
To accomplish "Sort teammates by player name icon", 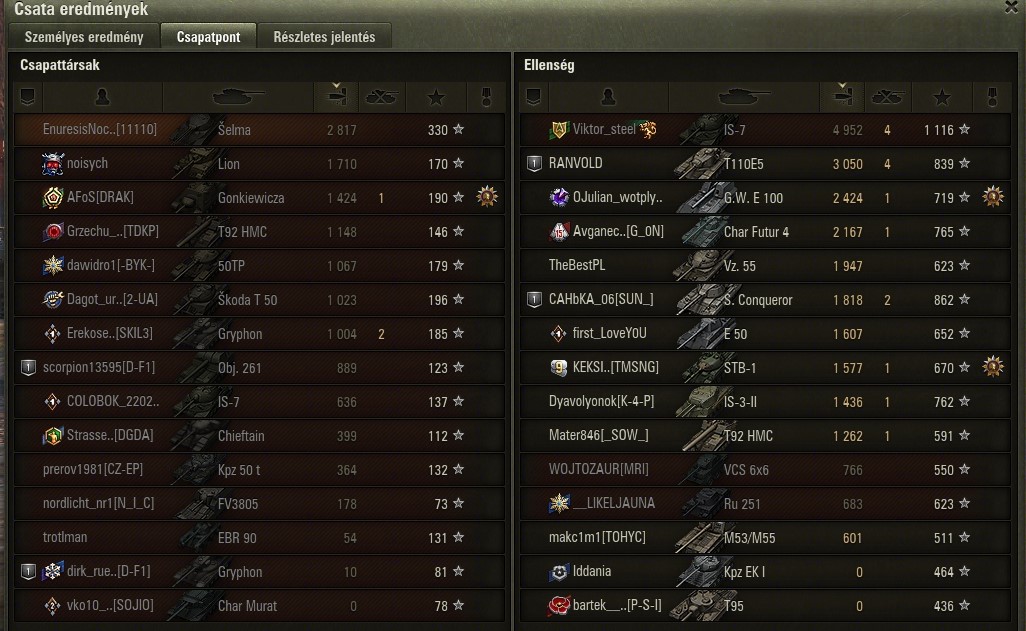I will click(x=102, y=98).
